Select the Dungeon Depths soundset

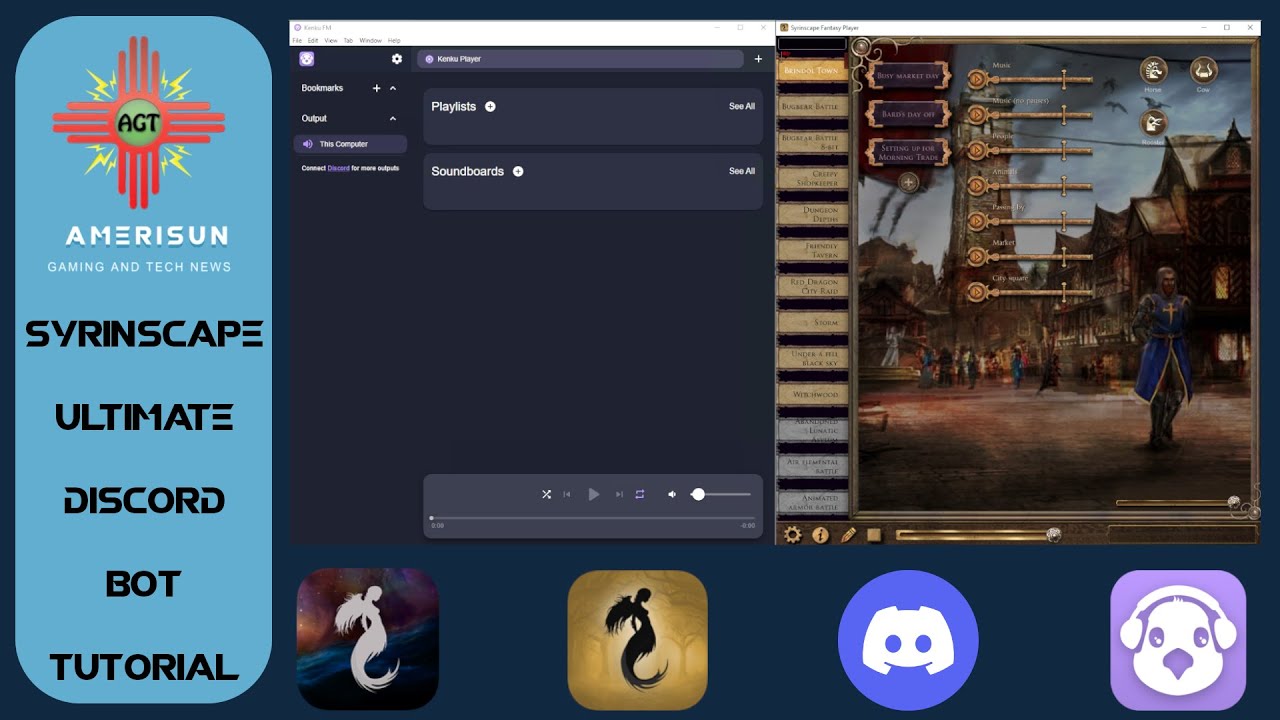coord(812,214)
